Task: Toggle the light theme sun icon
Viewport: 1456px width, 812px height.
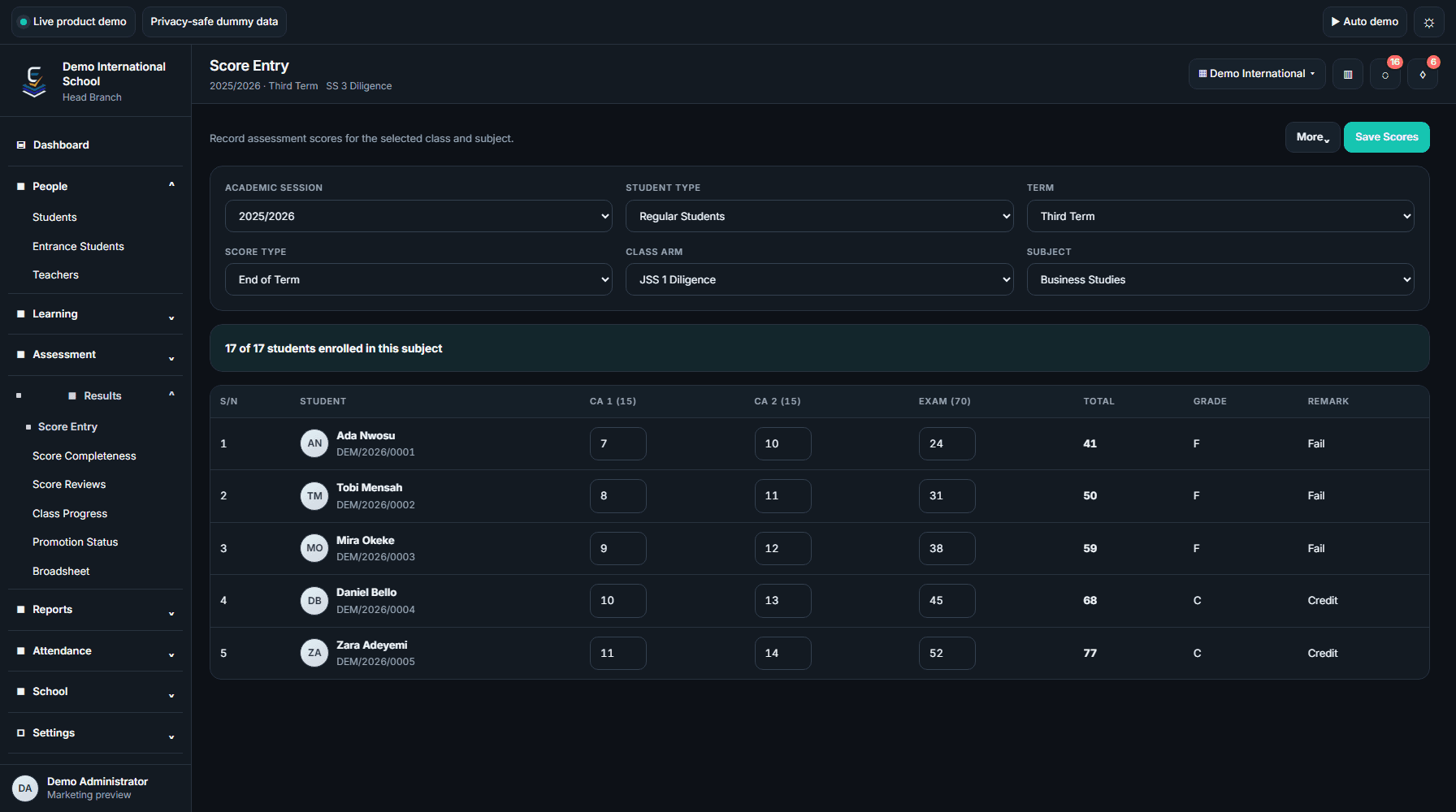Action: click(x=1429, y=22)
